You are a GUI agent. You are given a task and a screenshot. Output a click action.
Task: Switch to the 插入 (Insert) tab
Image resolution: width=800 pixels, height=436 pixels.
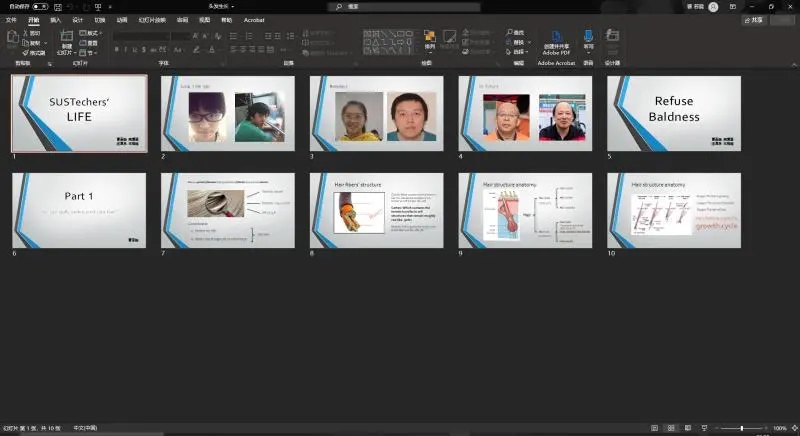click(x=56, y=20)
